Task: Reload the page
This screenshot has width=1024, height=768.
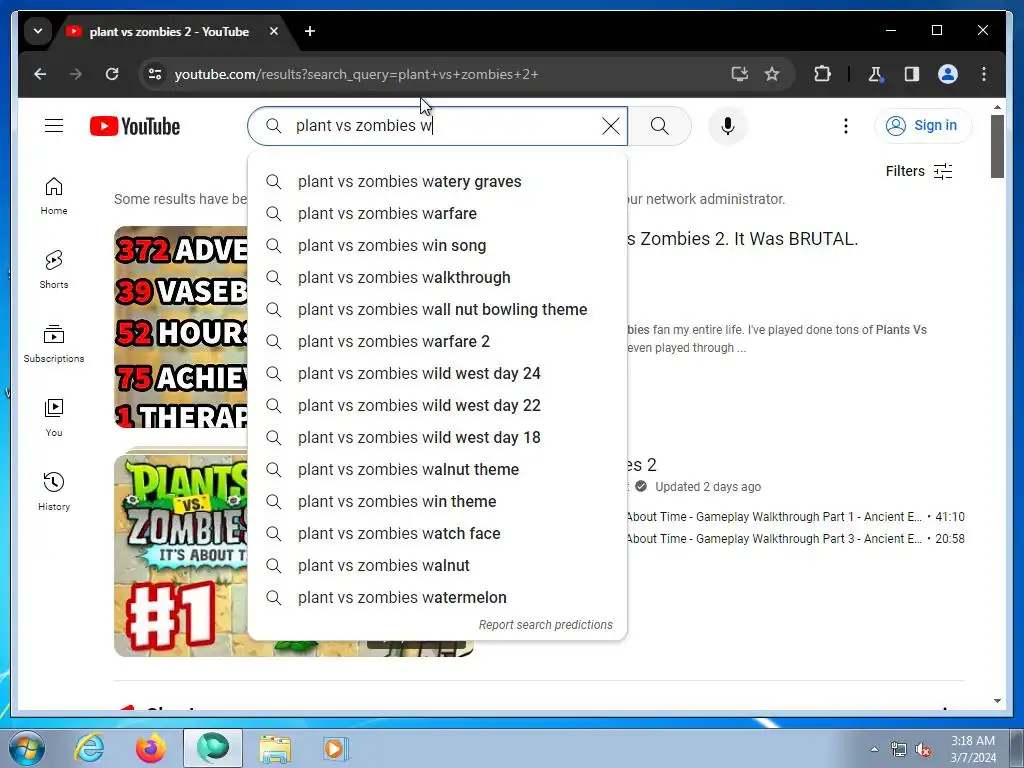Action: point(112,74)
